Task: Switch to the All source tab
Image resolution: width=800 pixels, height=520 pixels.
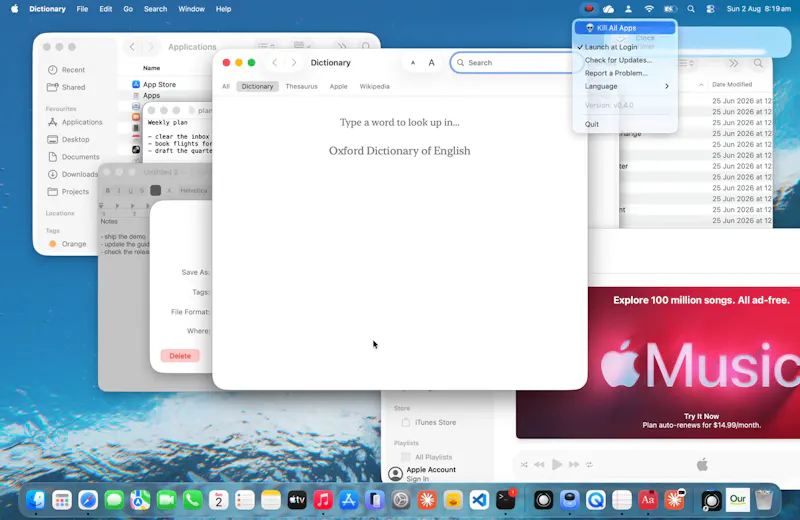Action: [x=226, y=86]
